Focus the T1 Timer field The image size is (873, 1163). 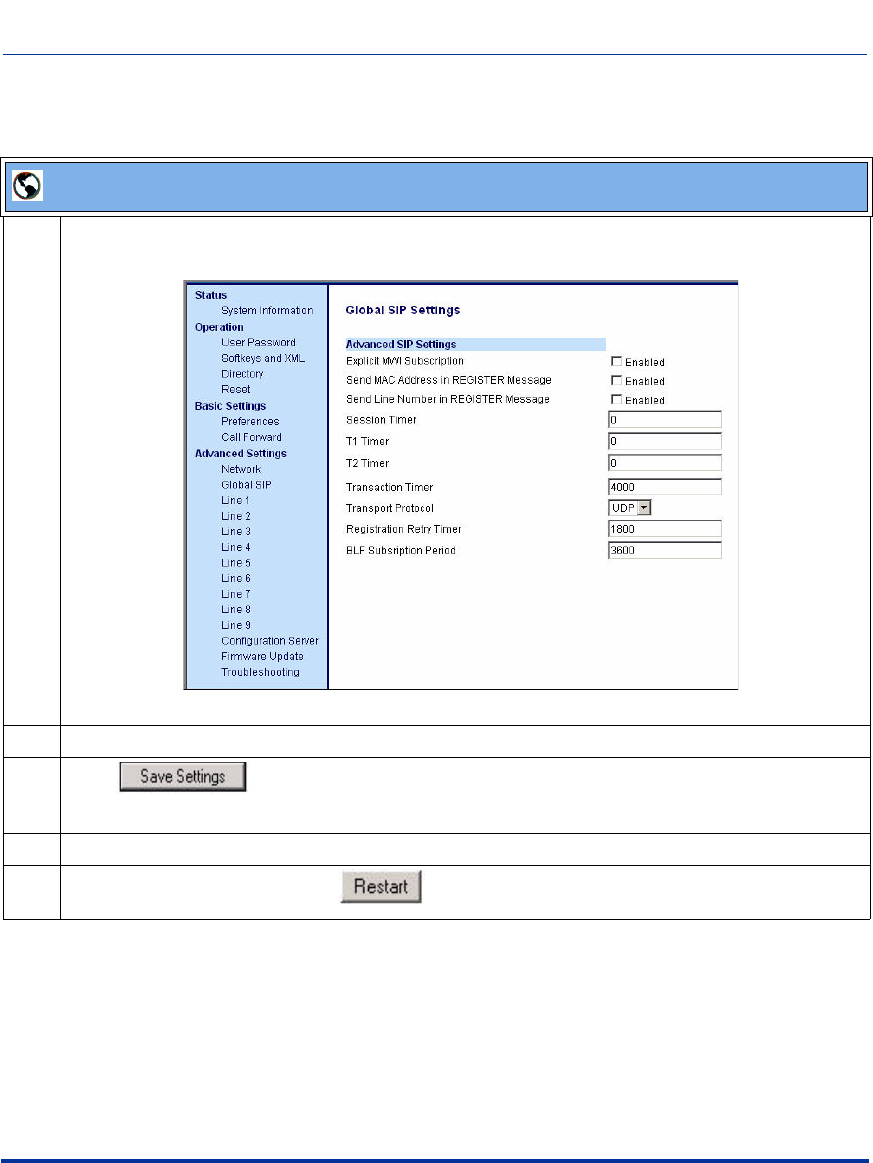pos(665,441)
